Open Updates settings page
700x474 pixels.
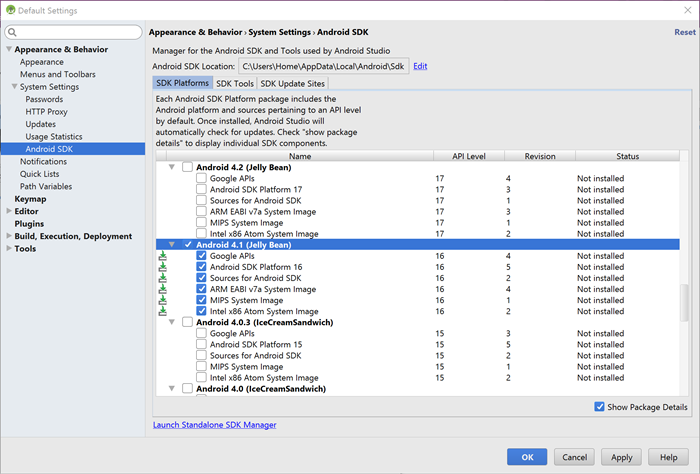[x=41, y=124]
